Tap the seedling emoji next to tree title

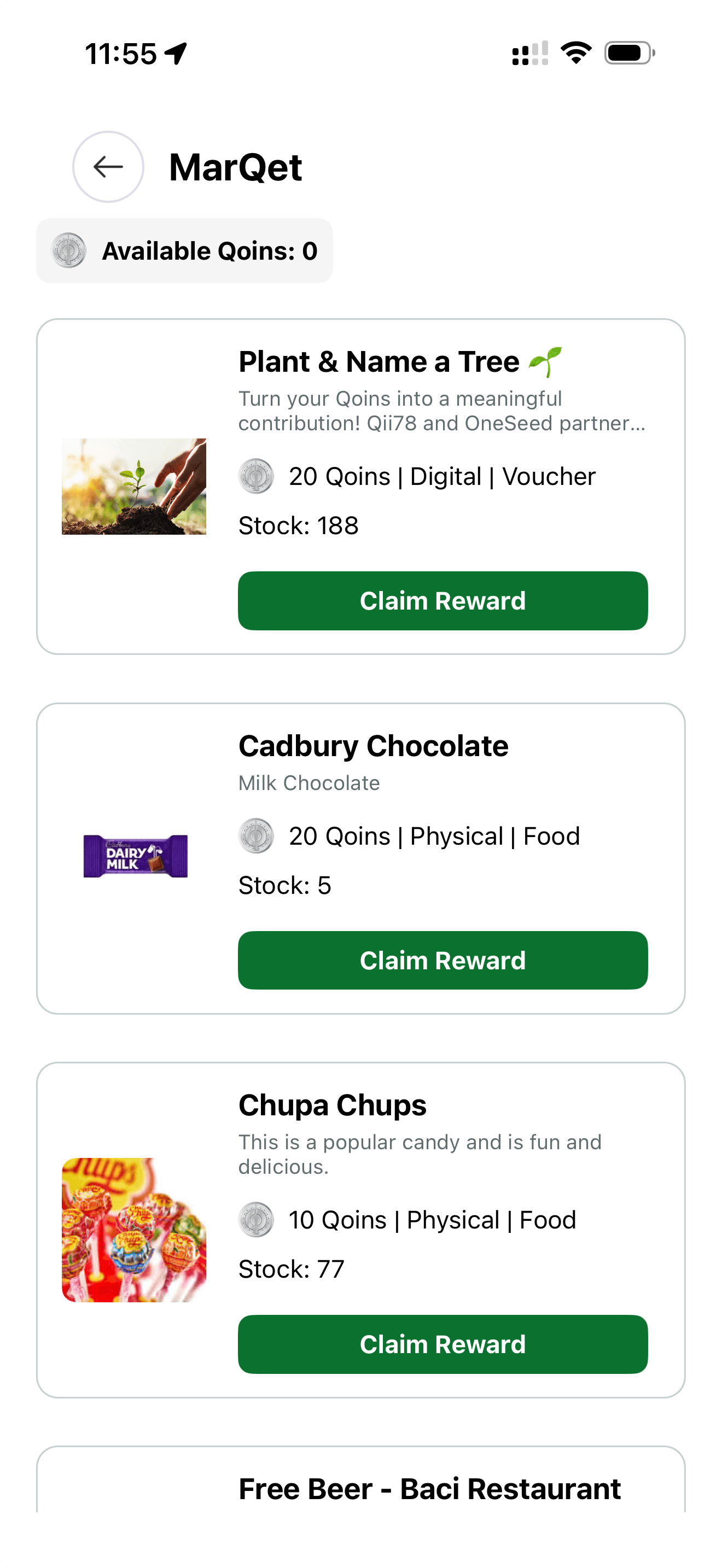click(x=545, y=362)
